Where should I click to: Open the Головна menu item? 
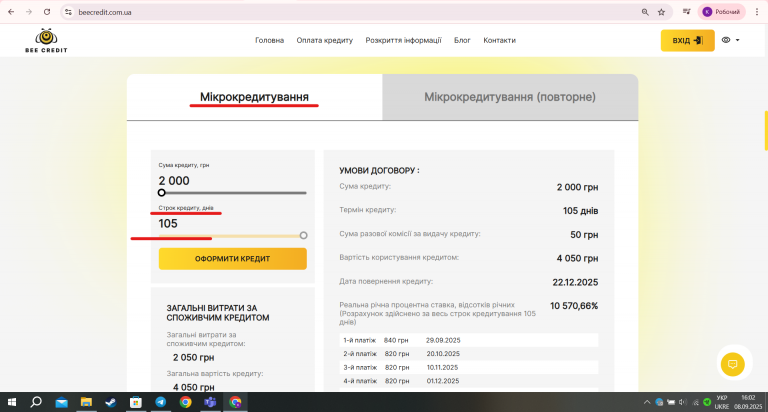pos(269,40)
